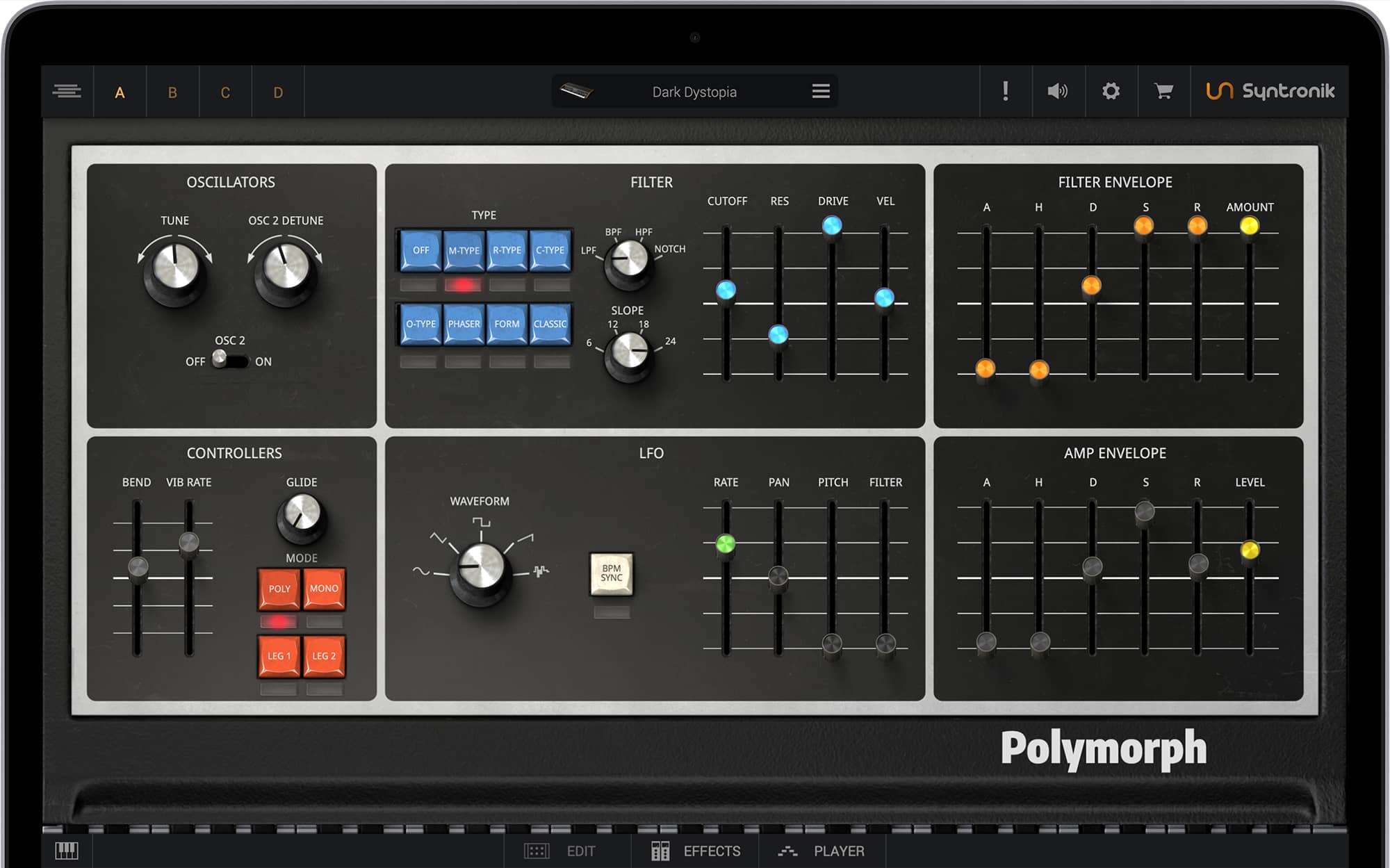1390x868 pixels.
Task: Click the Dark Dystopia preset name
Action: [x=694, y=92]
